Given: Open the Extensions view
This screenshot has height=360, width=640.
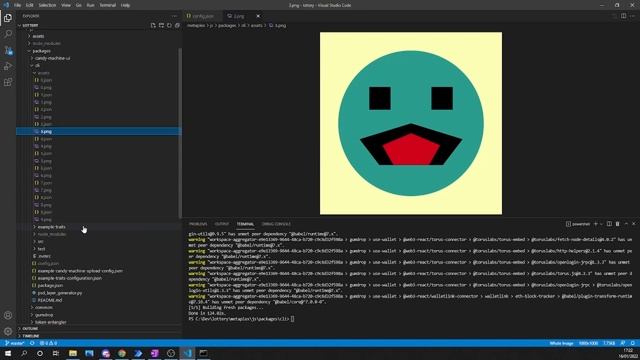Looking at the screenshot, I should click(8, 82).
